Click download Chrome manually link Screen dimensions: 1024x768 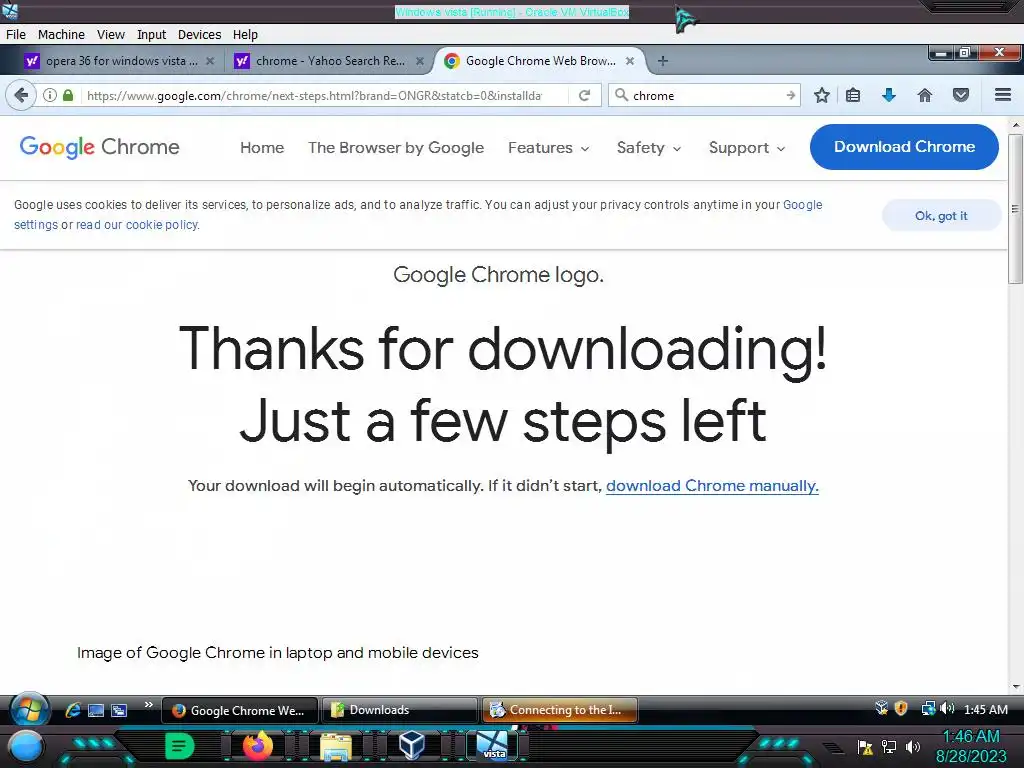(x=712, y=486)
